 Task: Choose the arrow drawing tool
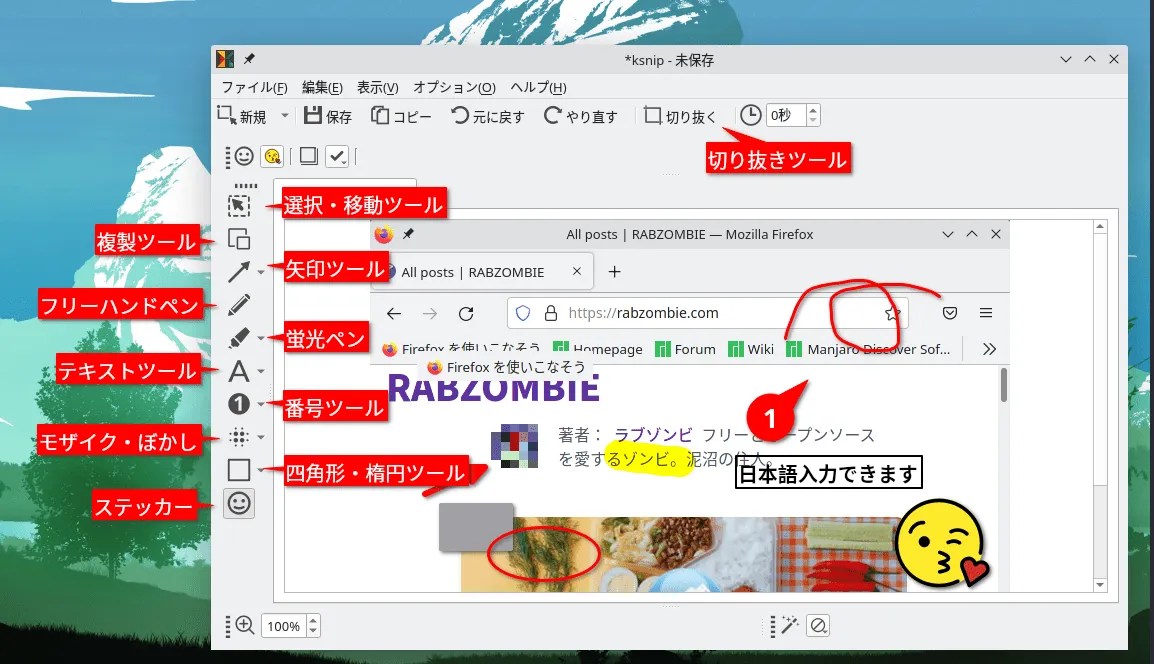click(x=238, y=272)
